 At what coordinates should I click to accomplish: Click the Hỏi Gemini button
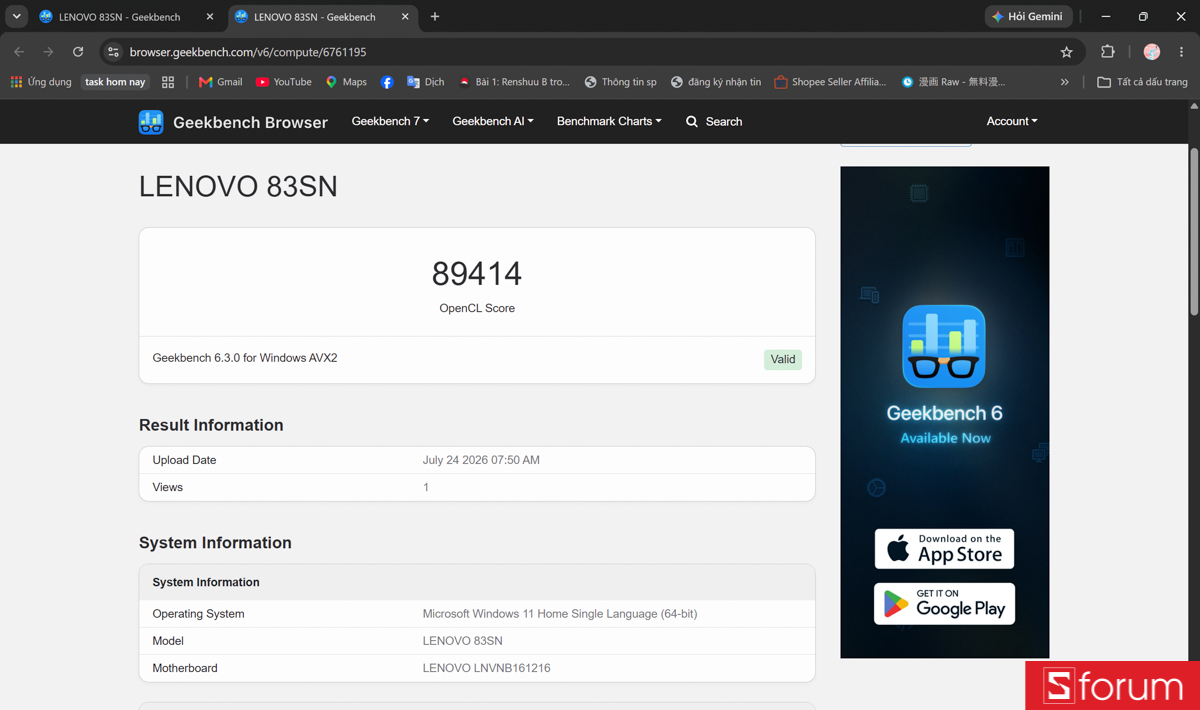click(x=1028, y=17)
